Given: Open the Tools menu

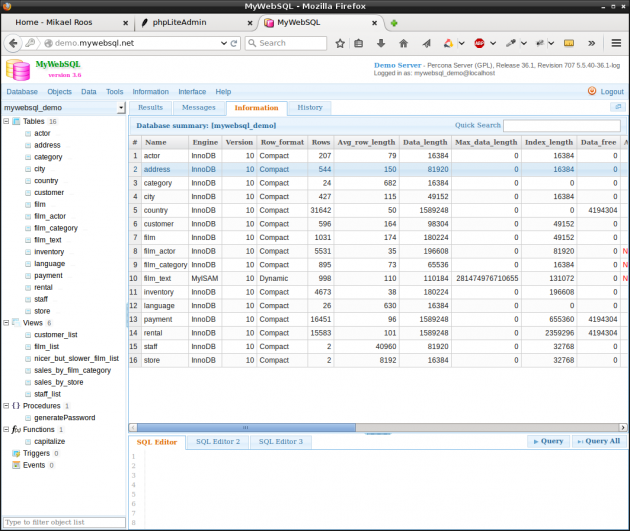Looking at the screenshot, I should click(115, 92).
